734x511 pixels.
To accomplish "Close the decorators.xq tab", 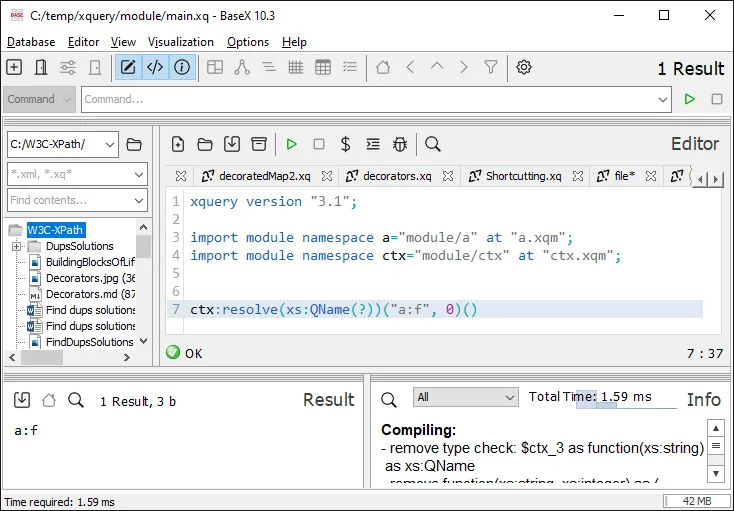I will [448, 176].
